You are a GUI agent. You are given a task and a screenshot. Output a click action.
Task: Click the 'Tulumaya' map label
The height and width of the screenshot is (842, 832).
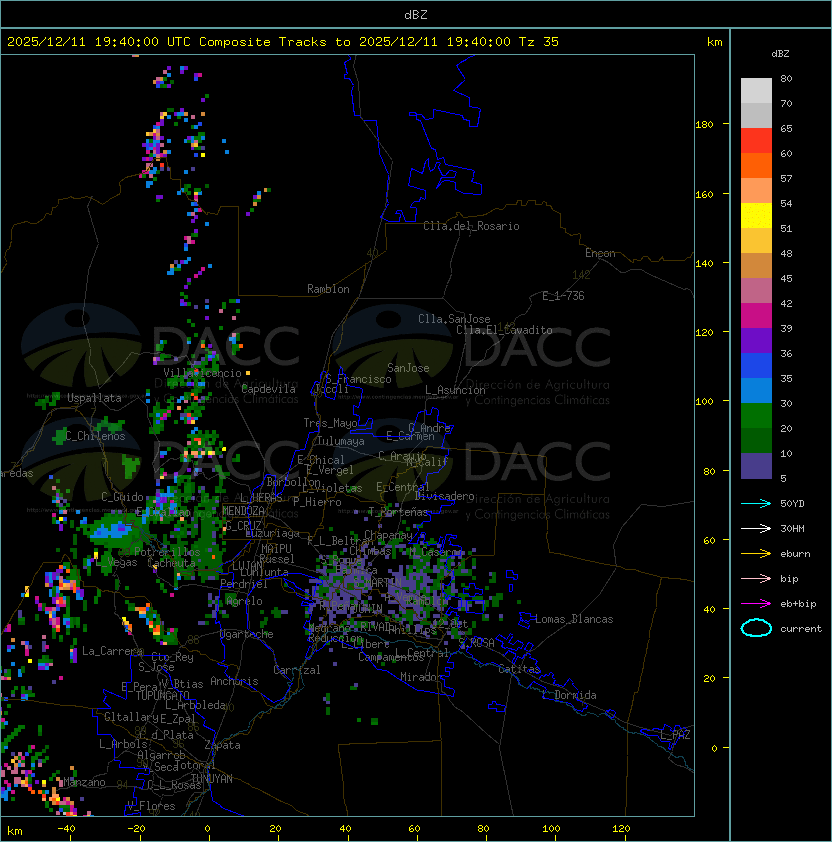(341, 441)
